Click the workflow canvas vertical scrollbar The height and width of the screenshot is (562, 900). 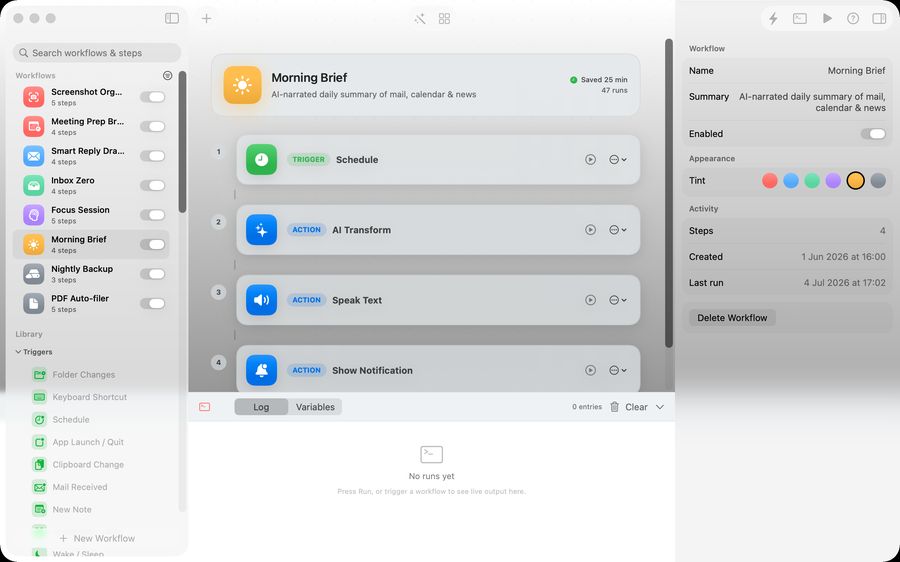point(669,193)
